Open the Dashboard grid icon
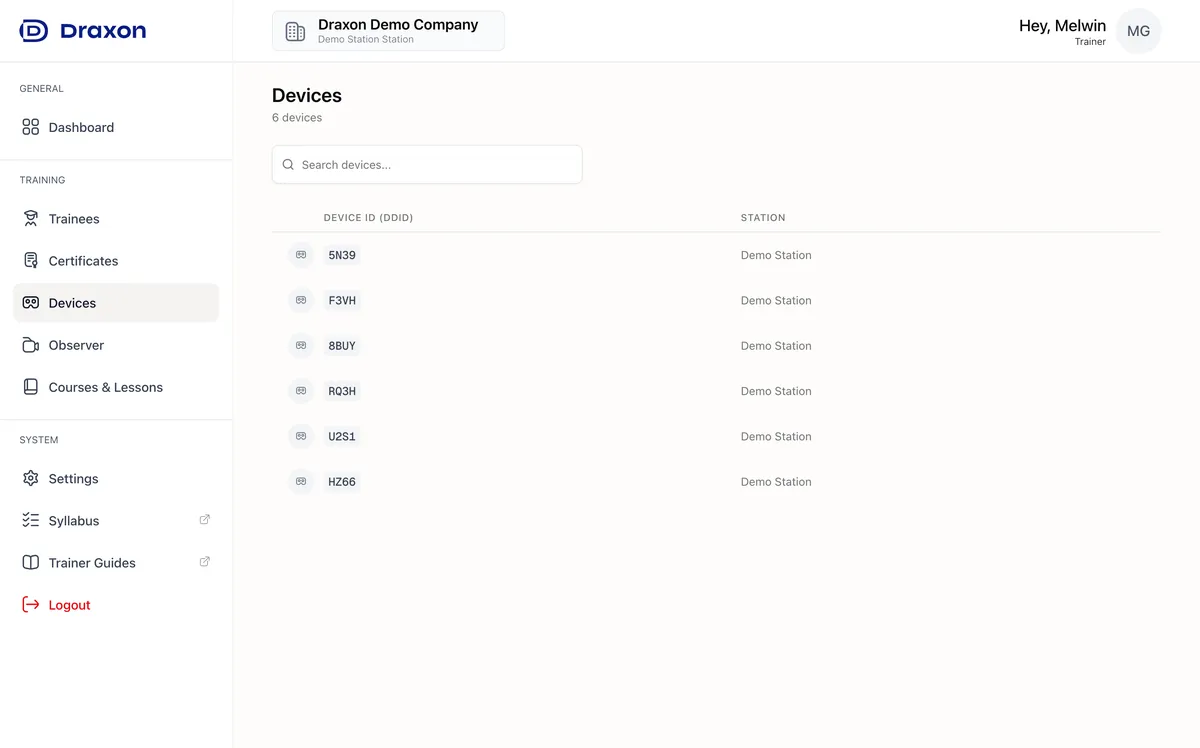This screenshot has width=1200, height=748. point(31,127)
